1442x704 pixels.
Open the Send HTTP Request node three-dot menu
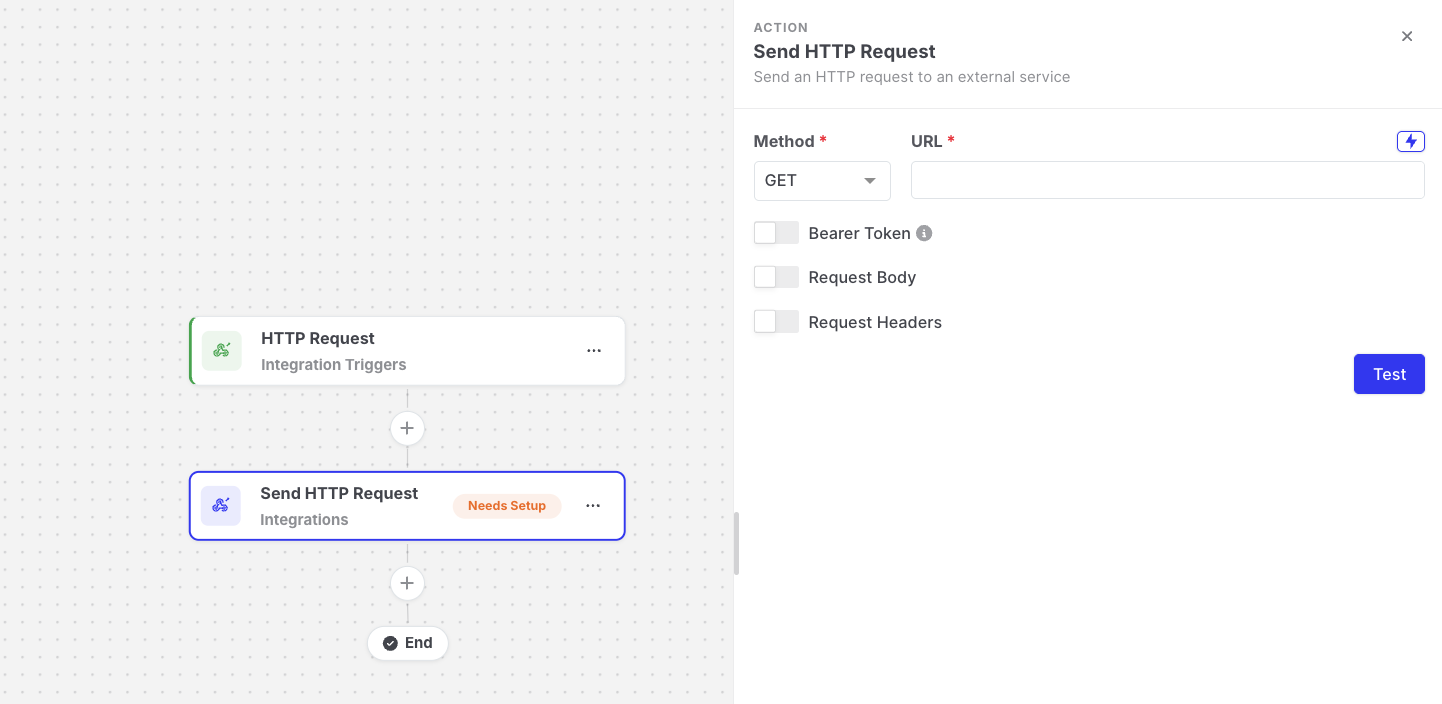(593, 506)
